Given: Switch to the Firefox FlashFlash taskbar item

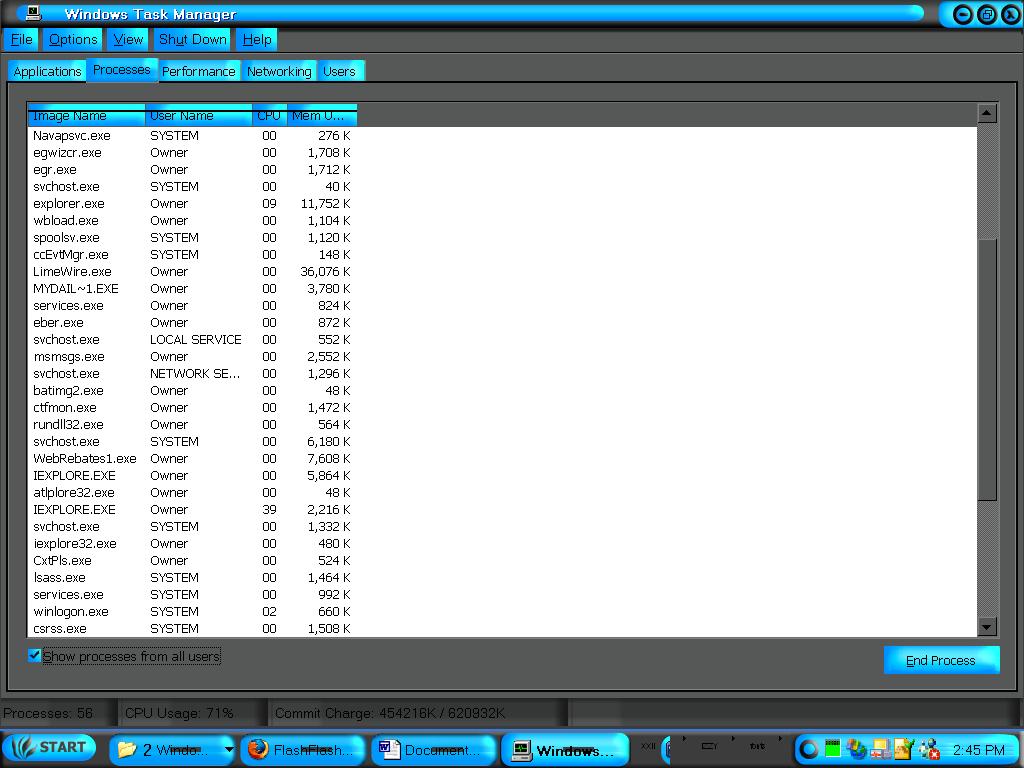Looking at the screenshot, I should tap(302, 749).
